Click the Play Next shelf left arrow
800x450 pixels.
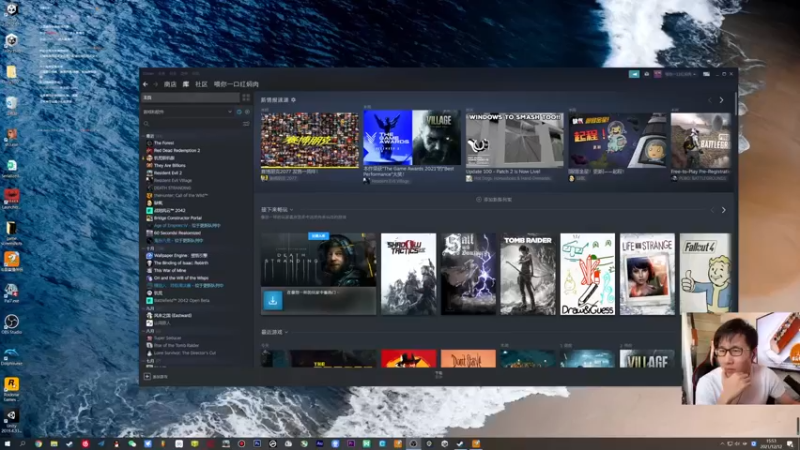coord(712,210)
